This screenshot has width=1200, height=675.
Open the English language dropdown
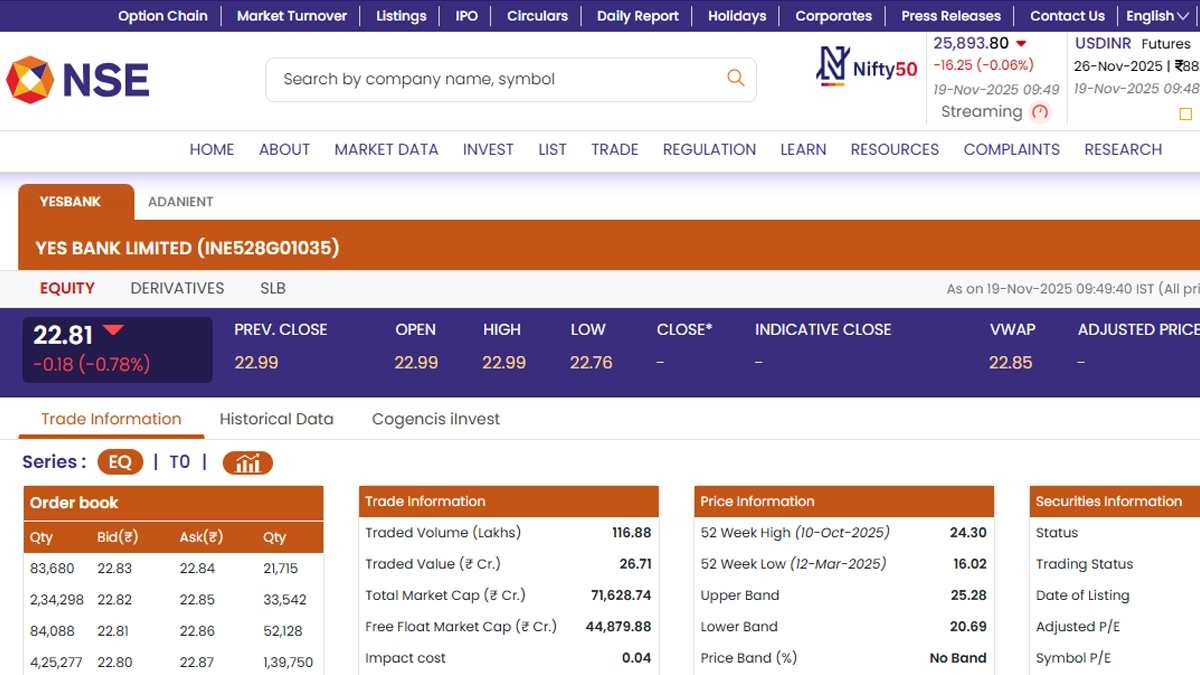pyautogui.click(x=1156, y=16)
